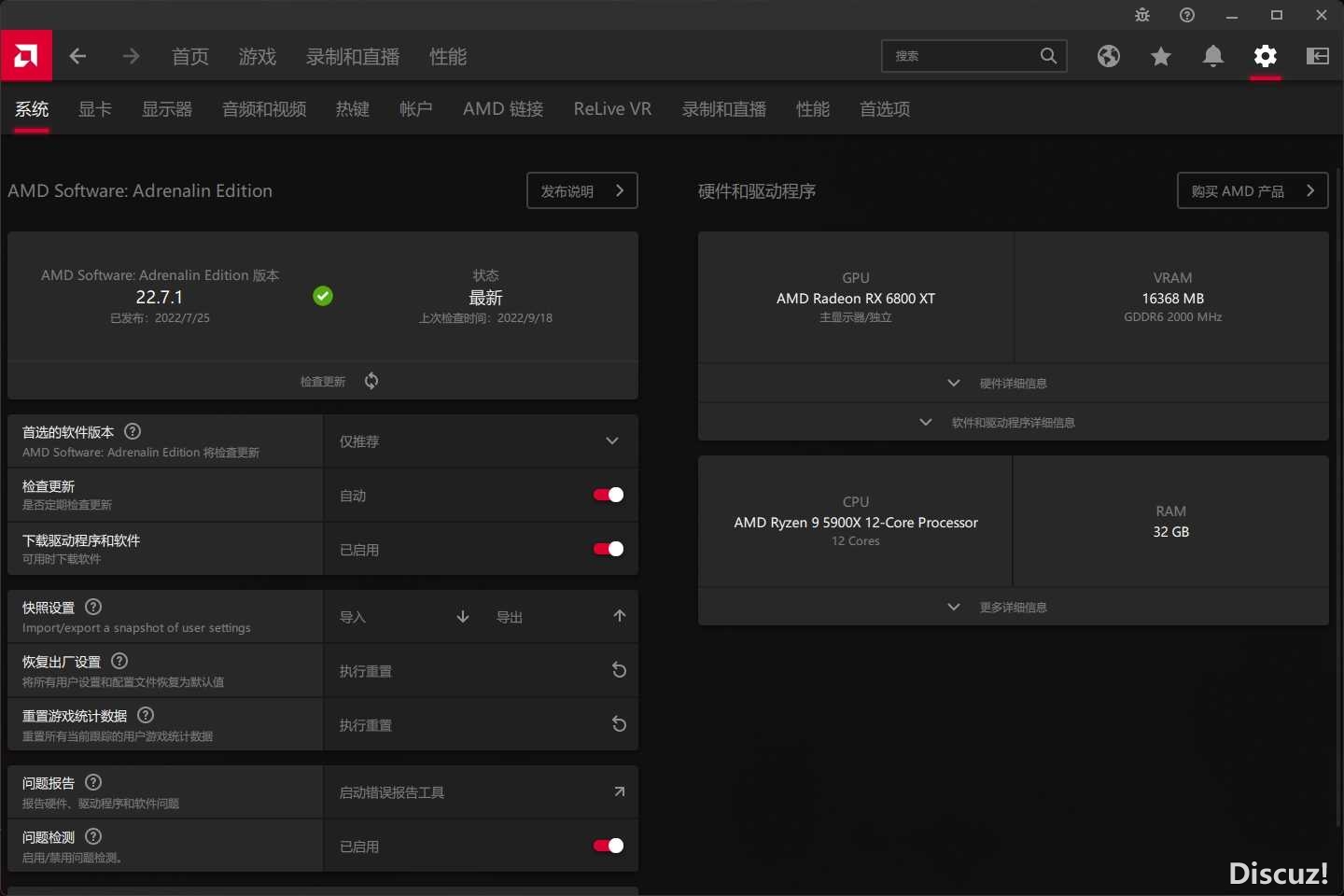
Task: Switch to the 音频和视频 tab
Action: (x=264, y=109)
